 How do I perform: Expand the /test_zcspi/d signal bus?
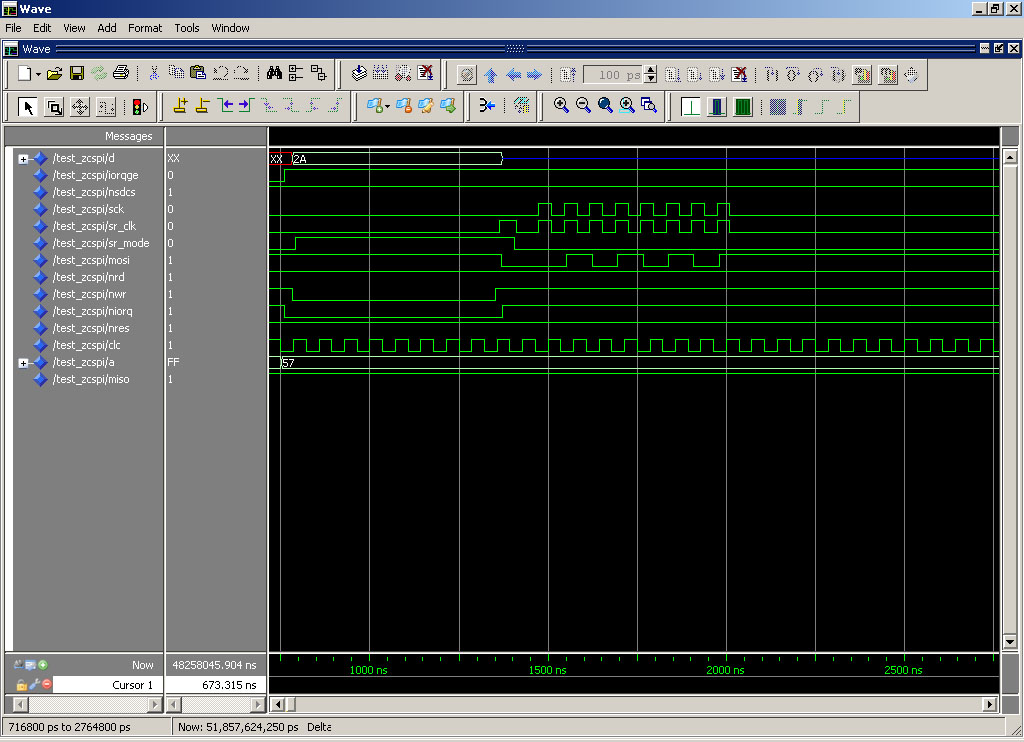coord(23,158)
